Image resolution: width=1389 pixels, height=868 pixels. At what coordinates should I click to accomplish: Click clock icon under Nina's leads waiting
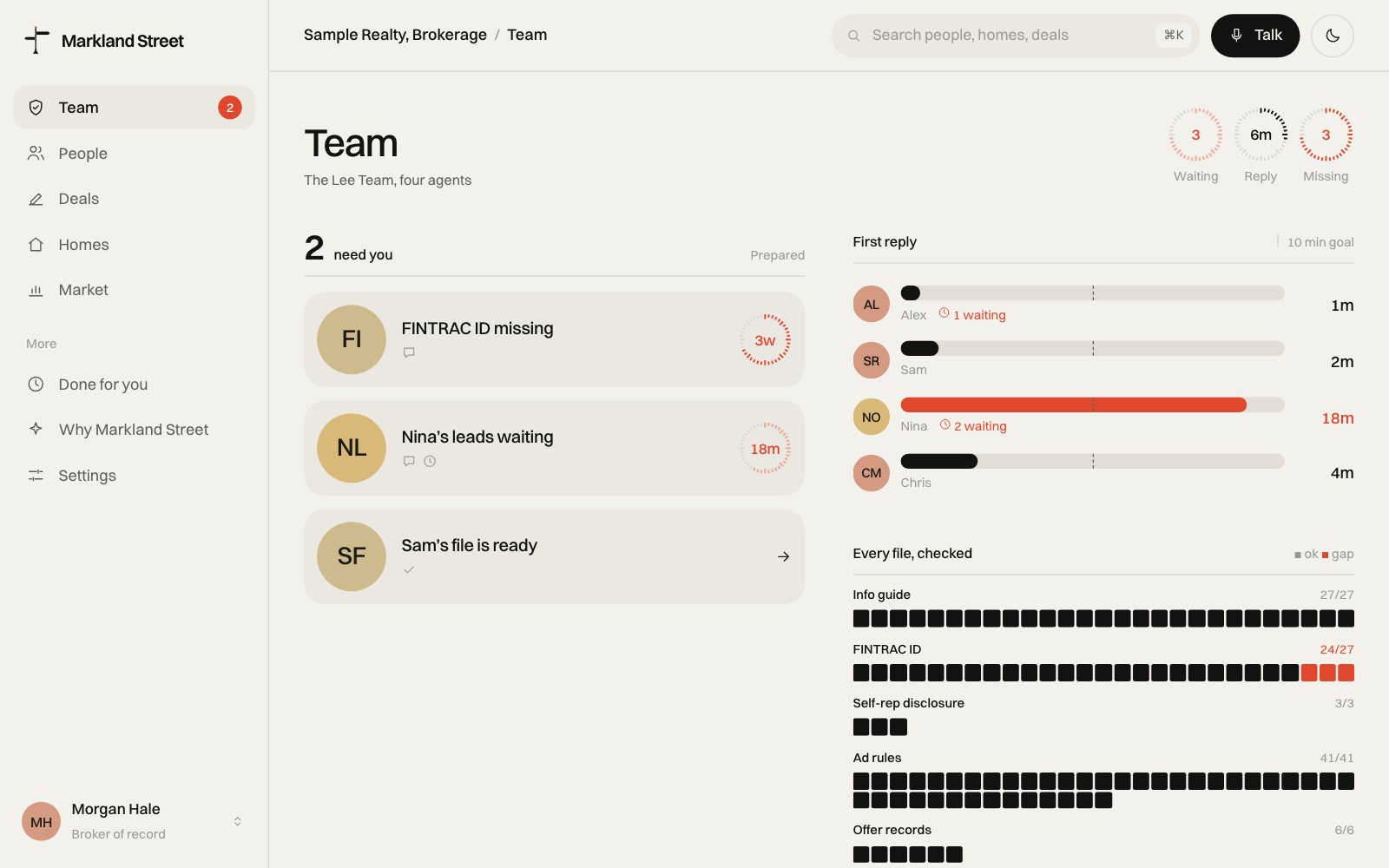[430, 461]
